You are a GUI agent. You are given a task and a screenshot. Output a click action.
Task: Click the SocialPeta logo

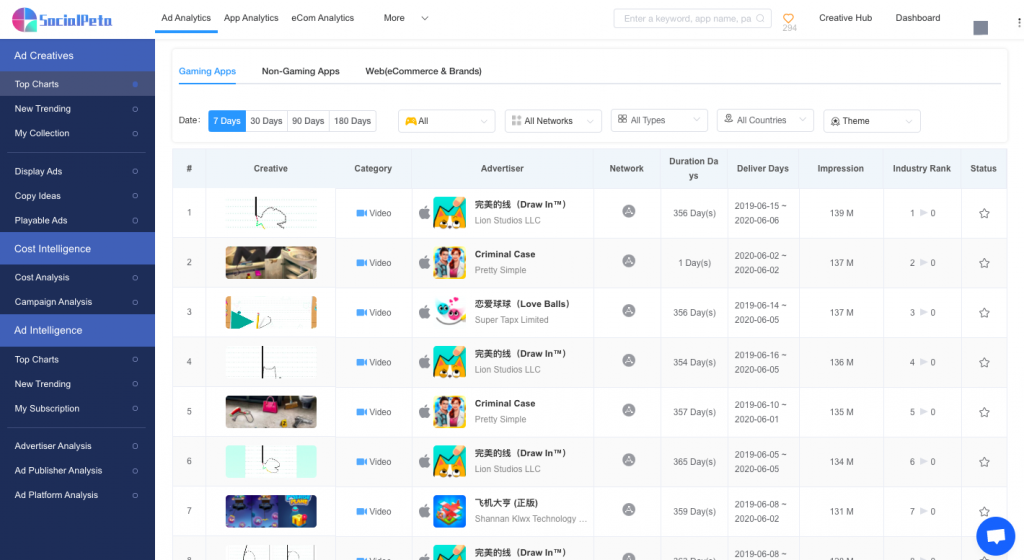62,20
